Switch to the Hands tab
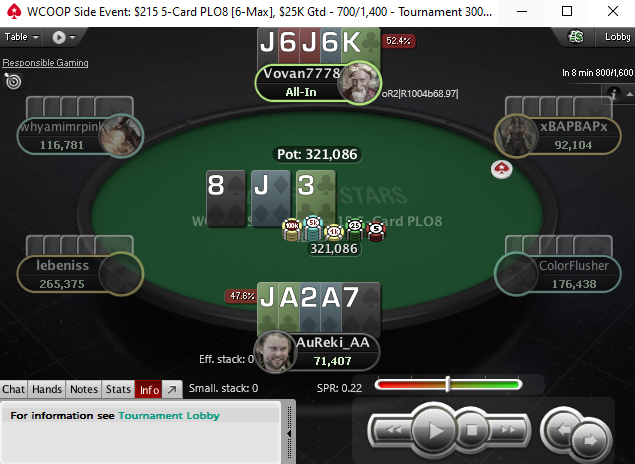This screenshot has width=635, height=464. (47, 389)
